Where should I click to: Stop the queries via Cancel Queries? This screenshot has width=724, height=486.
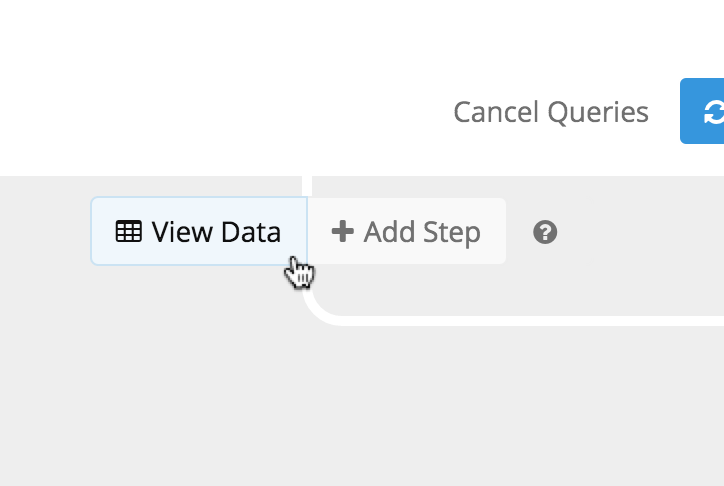tap(551, 112)
